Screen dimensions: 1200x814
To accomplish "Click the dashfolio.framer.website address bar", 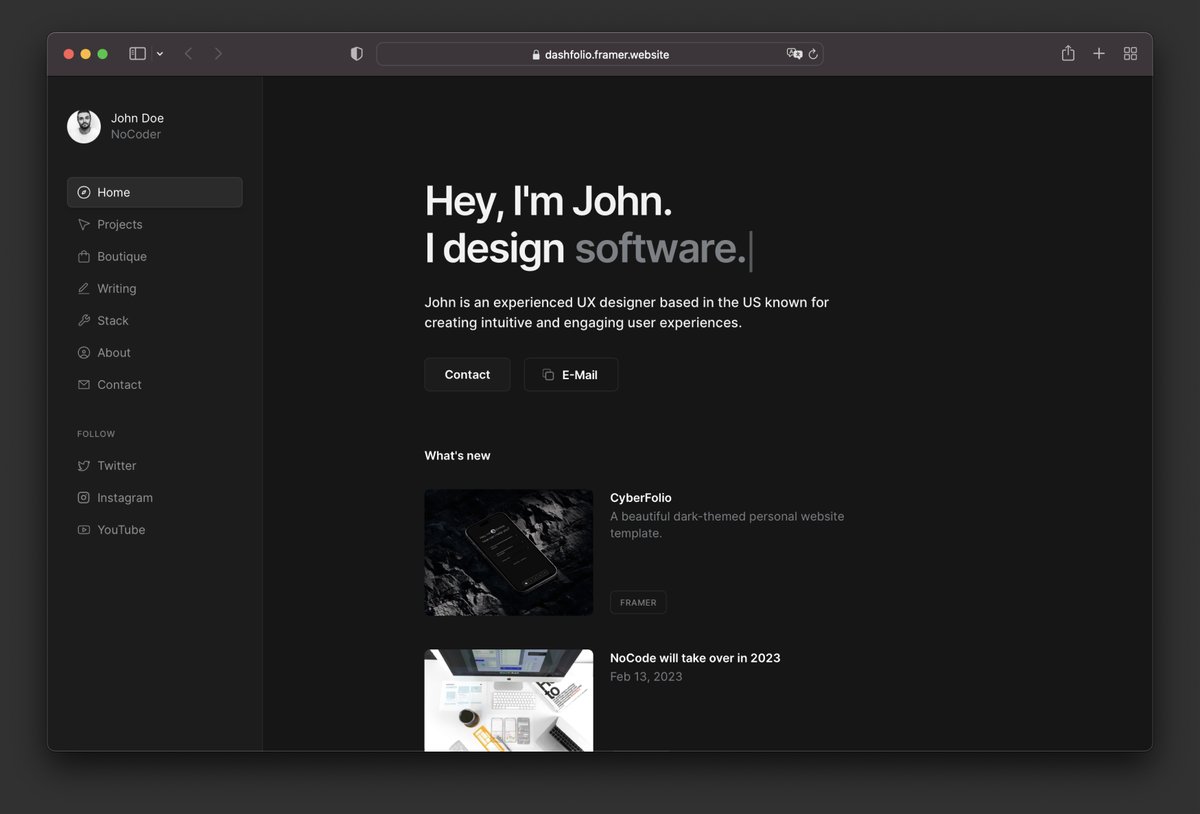I will click(600, 54).
